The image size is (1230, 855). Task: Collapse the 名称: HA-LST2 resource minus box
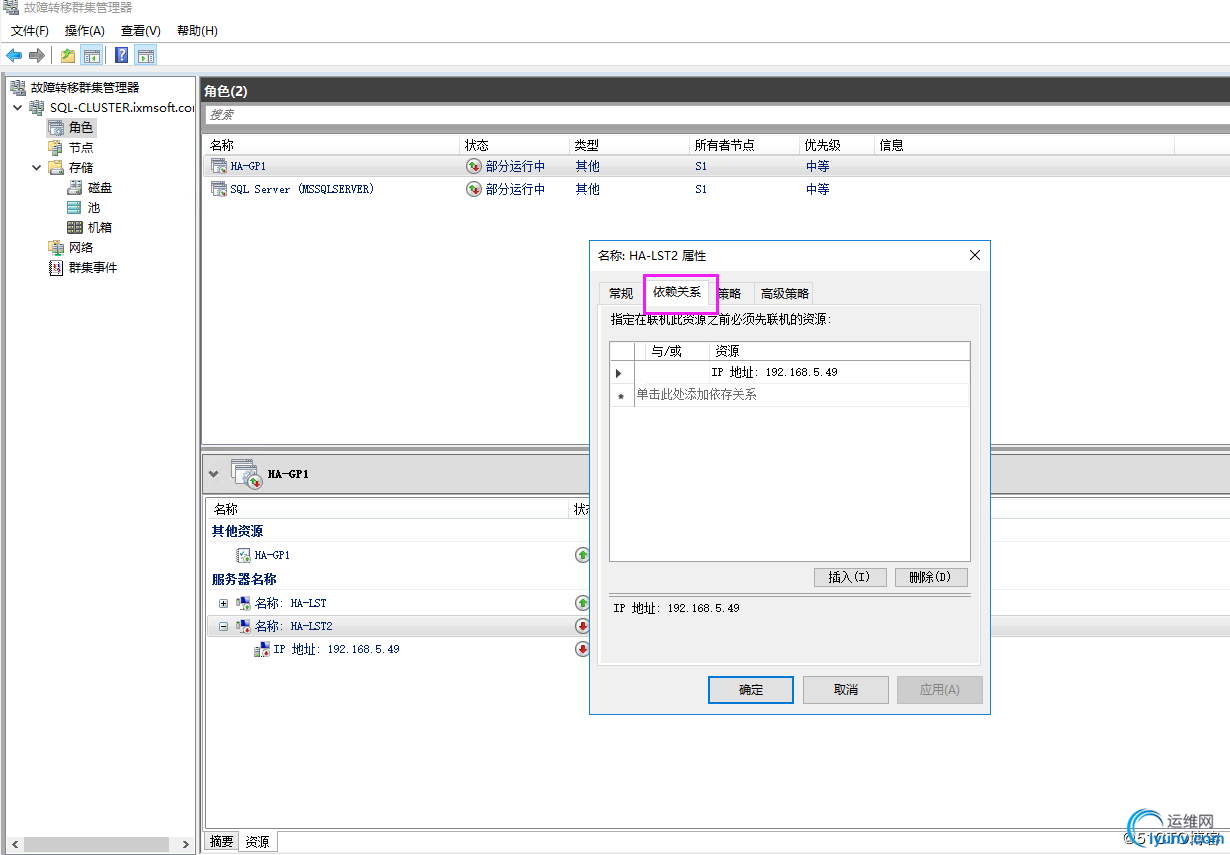(x=223, y=626)
